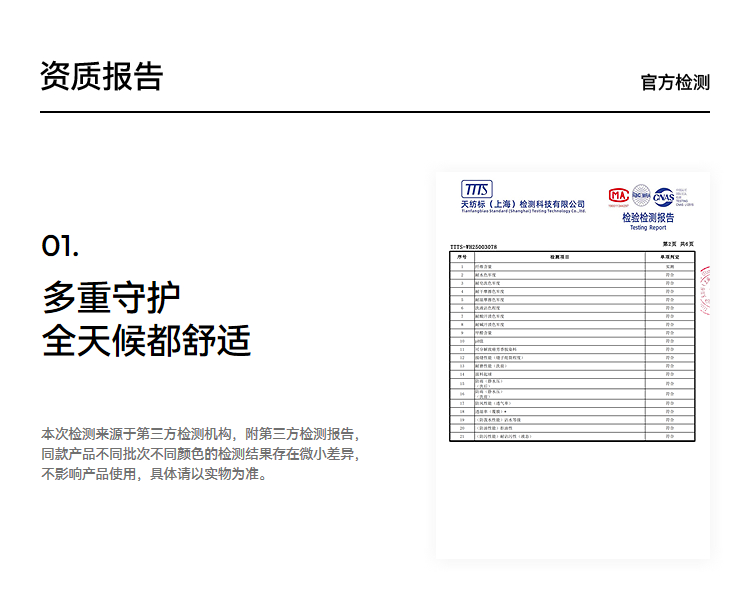Viewport: 750px width, 594px height.
Task: Click the 全天候都舒适 headline
Action: (146, 341)
